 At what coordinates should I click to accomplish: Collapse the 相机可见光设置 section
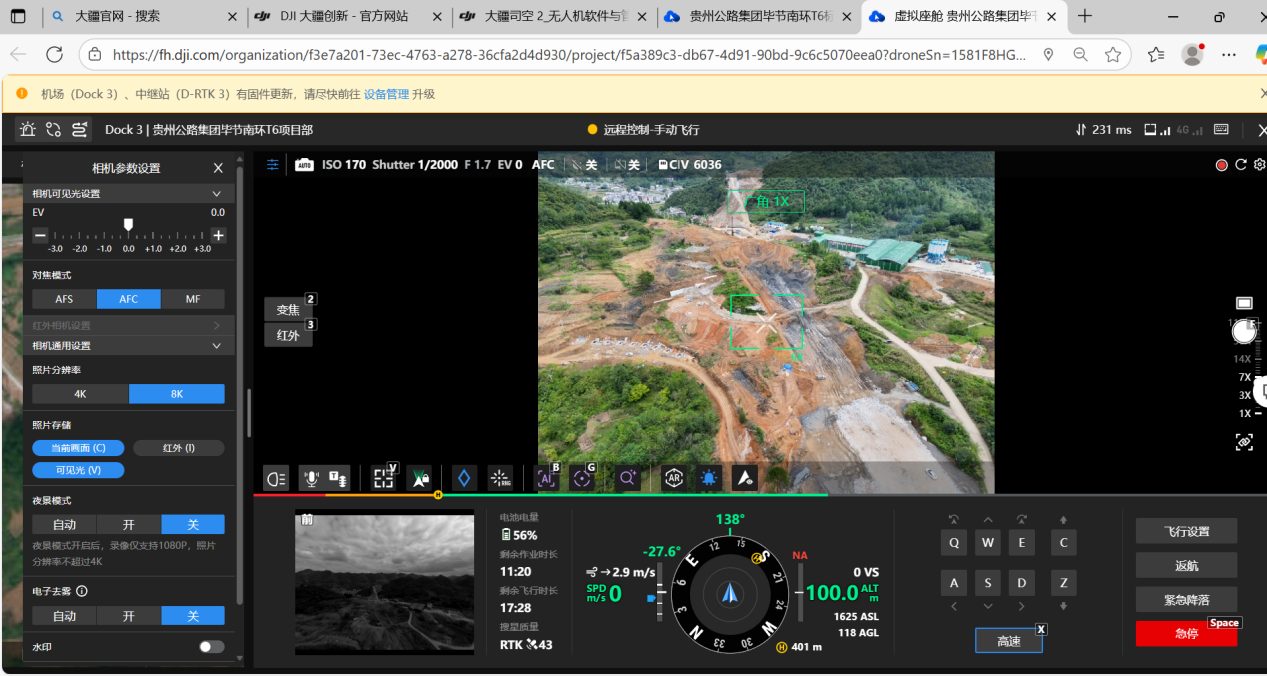(x=216, y=194)
